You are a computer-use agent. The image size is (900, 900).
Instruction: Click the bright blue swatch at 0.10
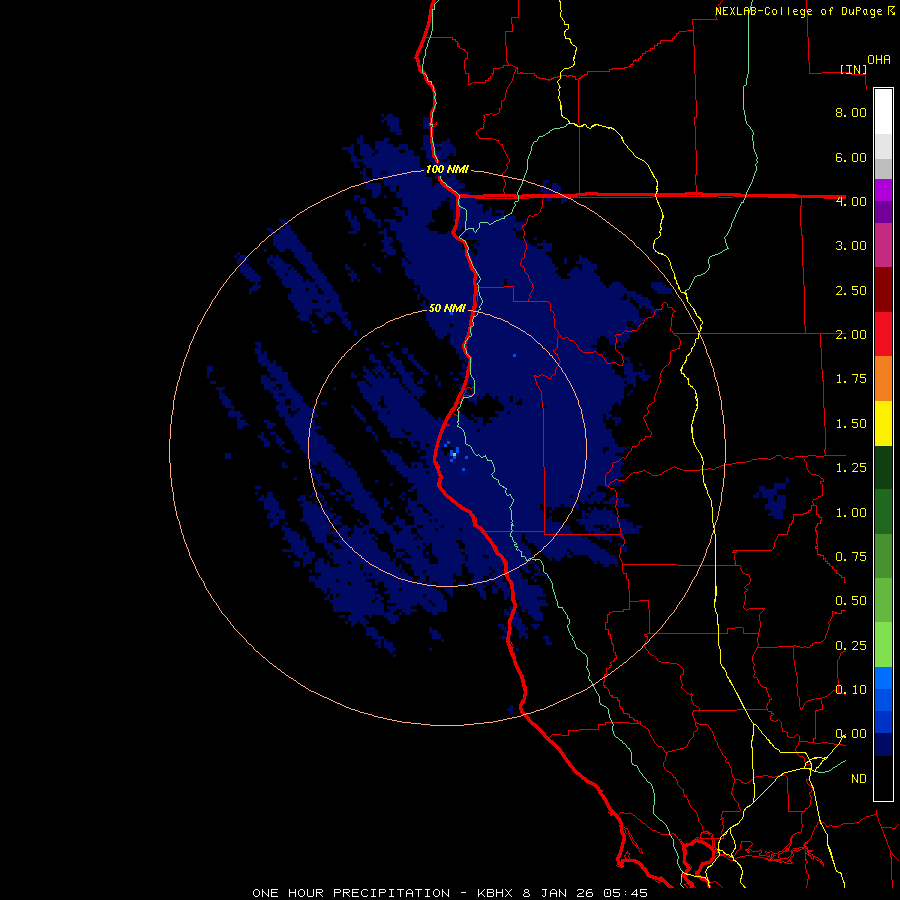(883, 678)
